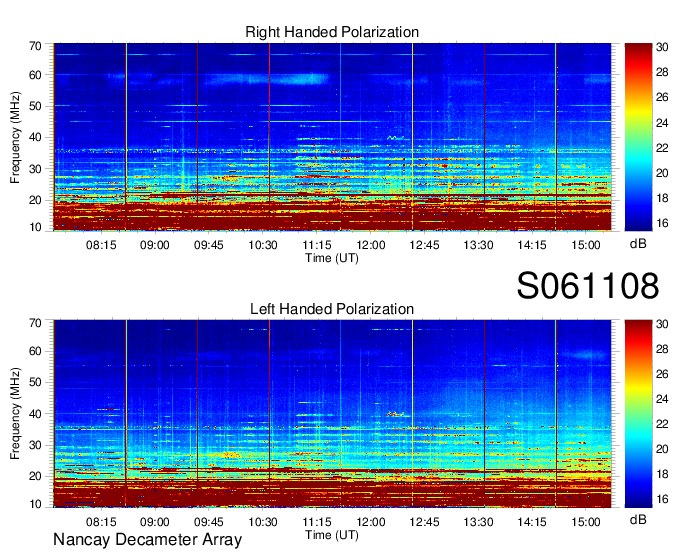This screenshot has width=680, height=552.
Task: Click the upper 'Time (UT)' axis label
Action: tap(332, 258)
